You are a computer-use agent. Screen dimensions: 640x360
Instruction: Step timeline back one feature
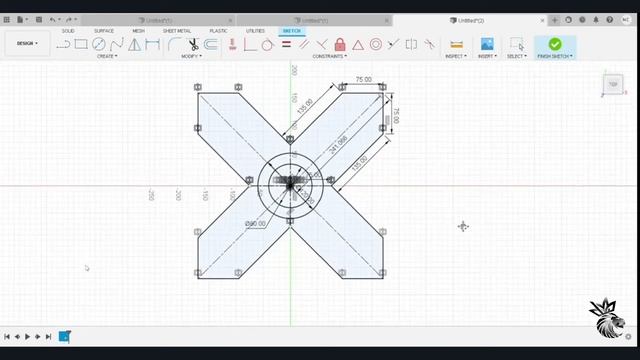(18, 337)
